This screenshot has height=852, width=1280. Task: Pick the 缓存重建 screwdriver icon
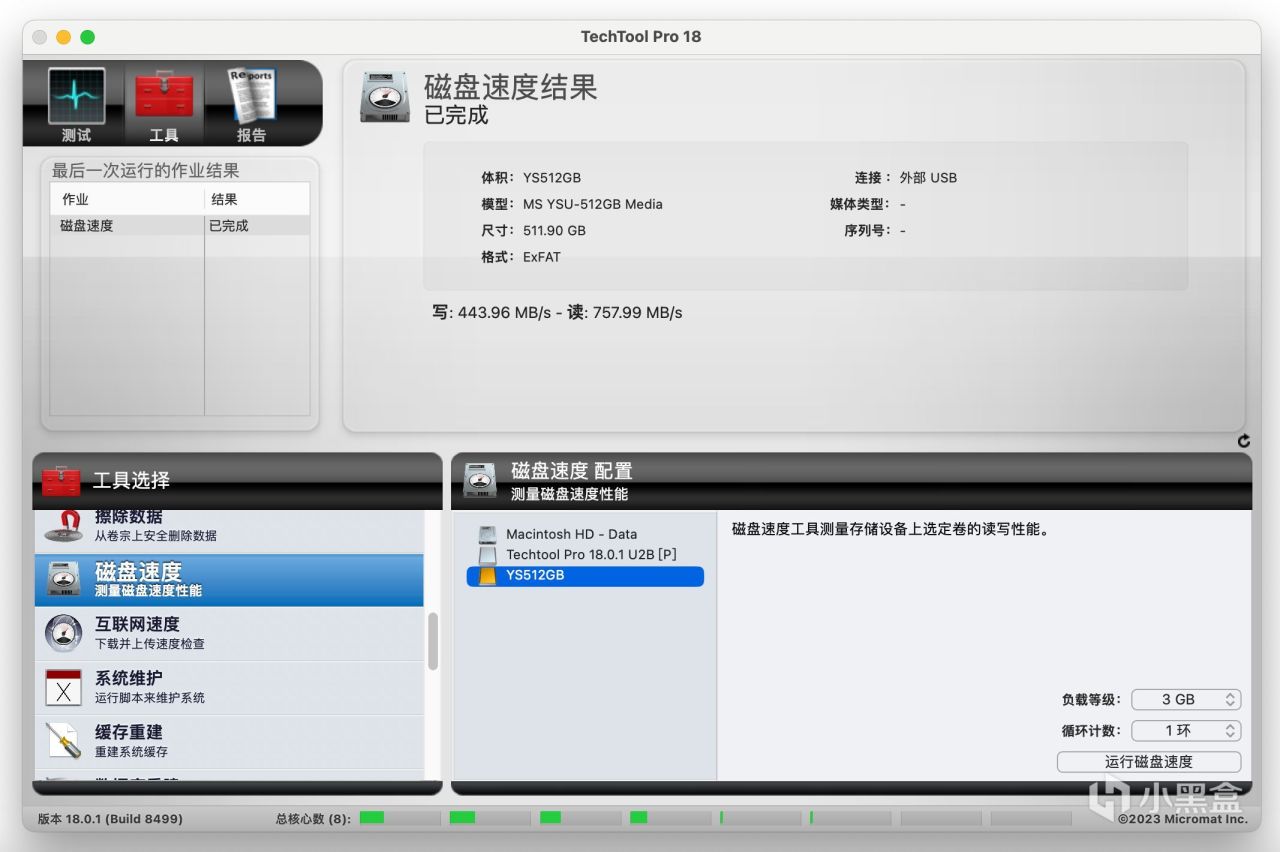click(64, 741)
